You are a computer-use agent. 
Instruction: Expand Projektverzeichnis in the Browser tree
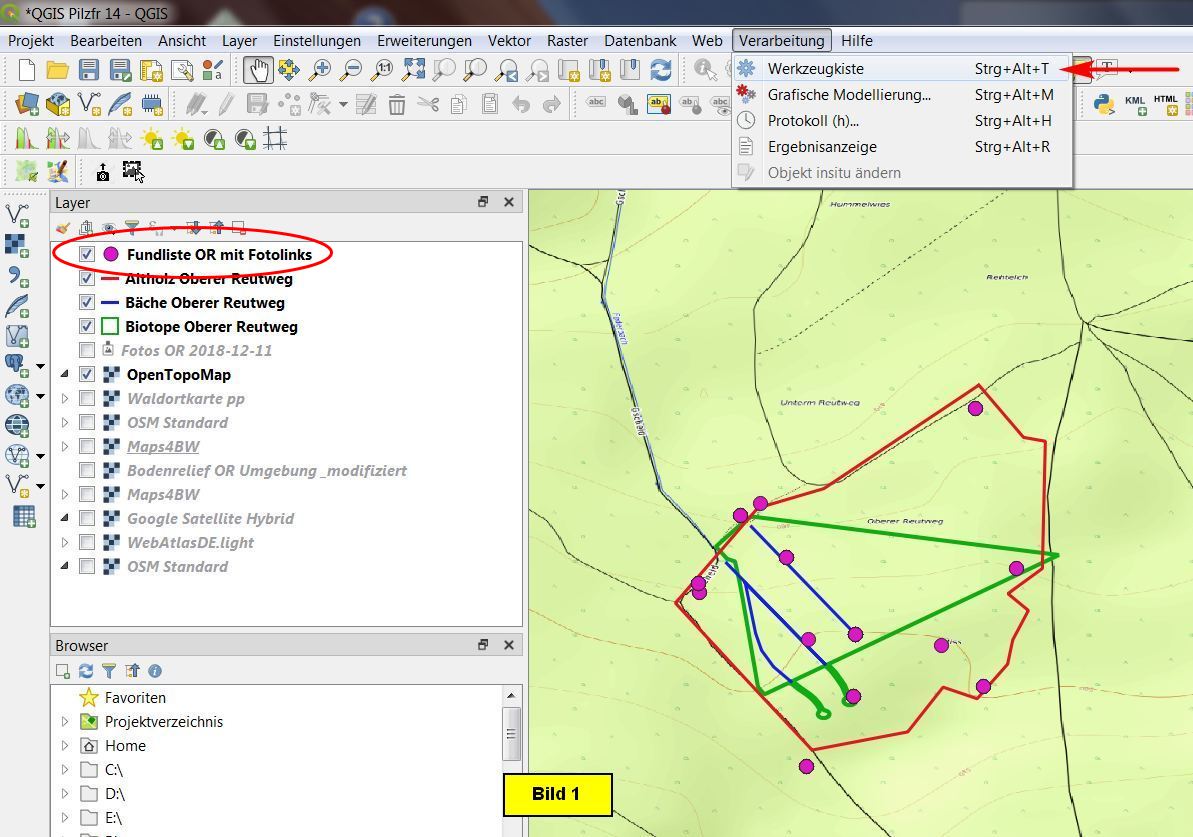65,722
